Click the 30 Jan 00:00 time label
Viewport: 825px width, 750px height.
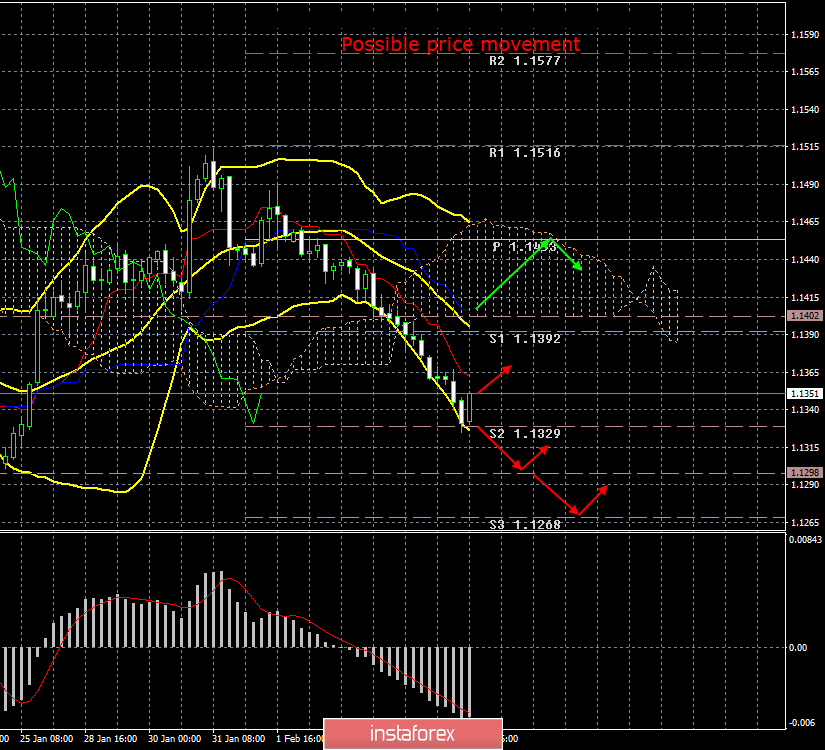tap(175, 739)
